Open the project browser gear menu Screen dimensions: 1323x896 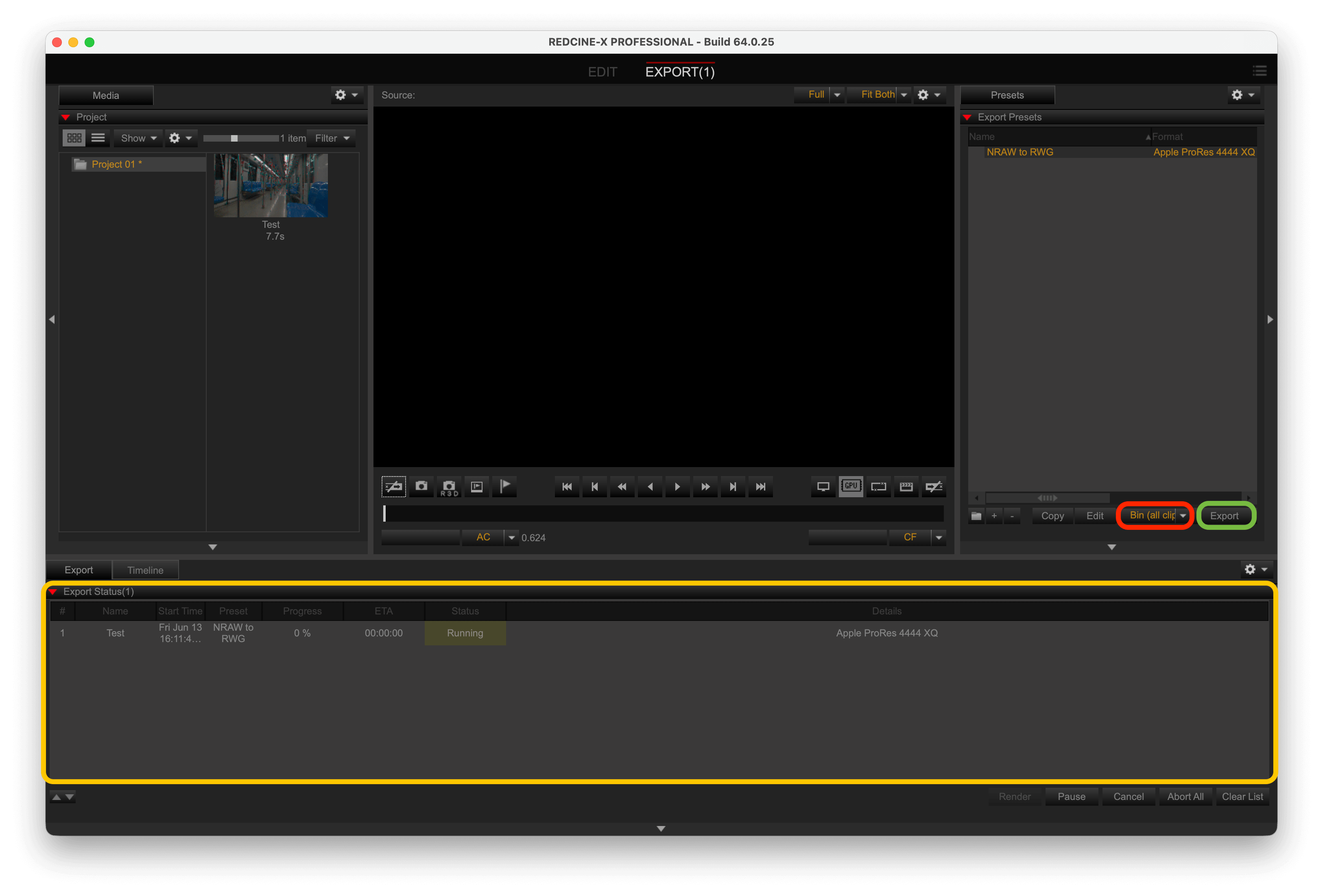click(181, 138)
